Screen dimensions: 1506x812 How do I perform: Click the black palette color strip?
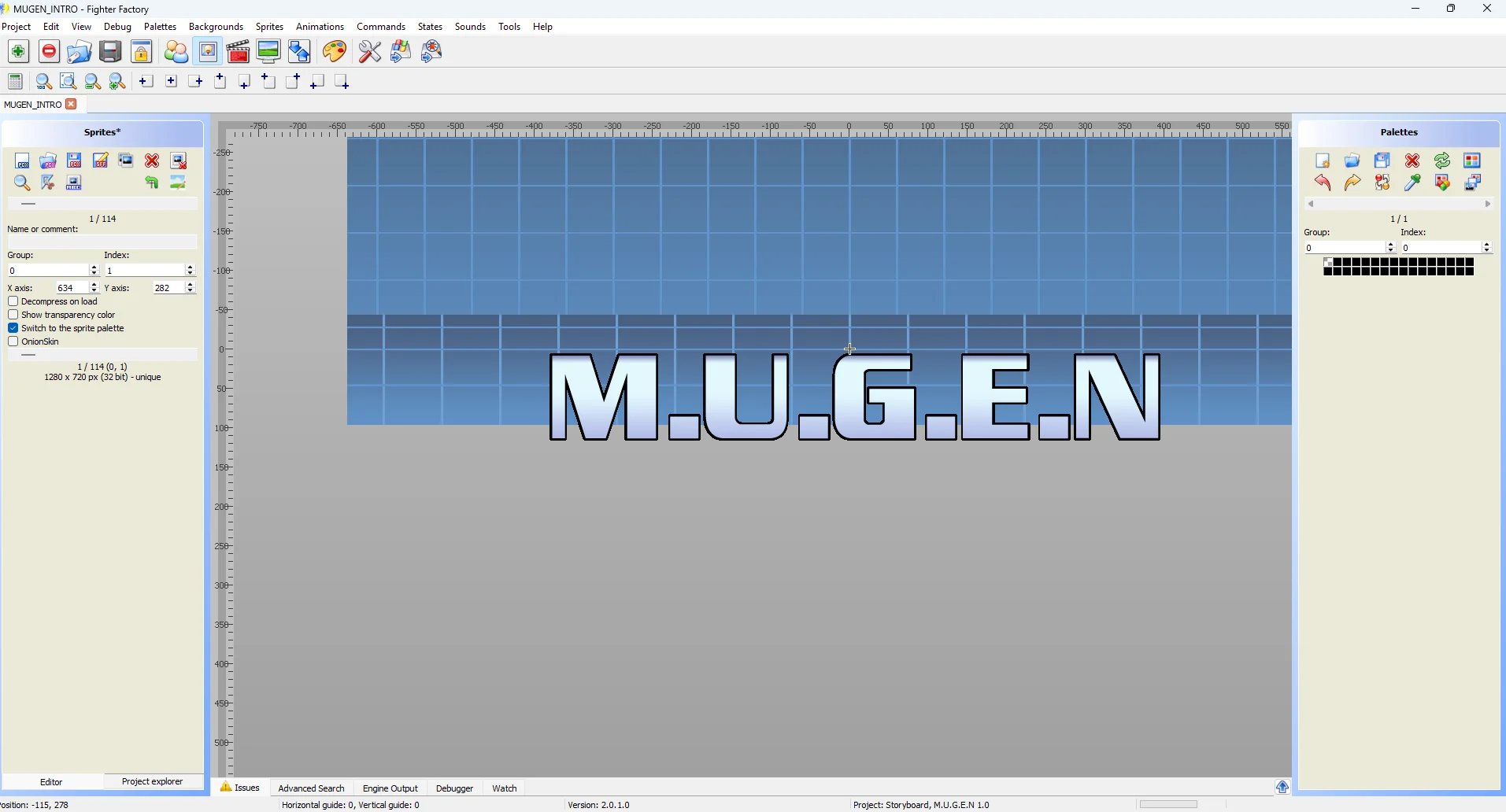(1399, 268)
